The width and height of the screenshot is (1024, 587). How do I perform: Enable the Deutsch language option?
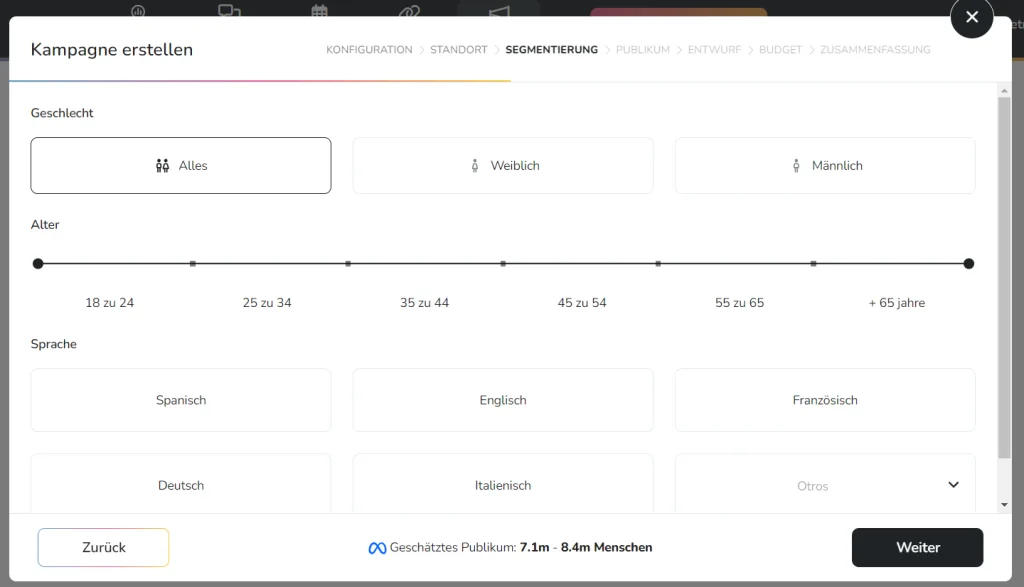[180, 485]
